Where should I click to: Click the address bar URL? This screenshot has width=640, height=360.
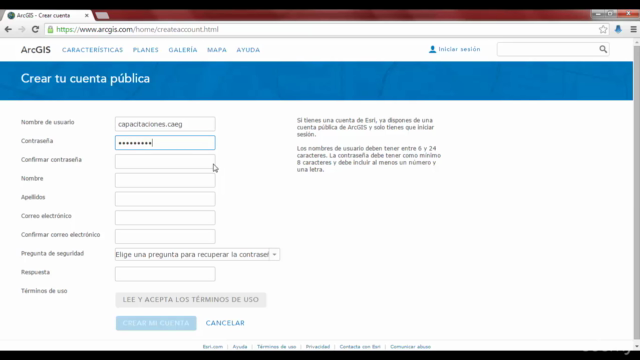137,29
